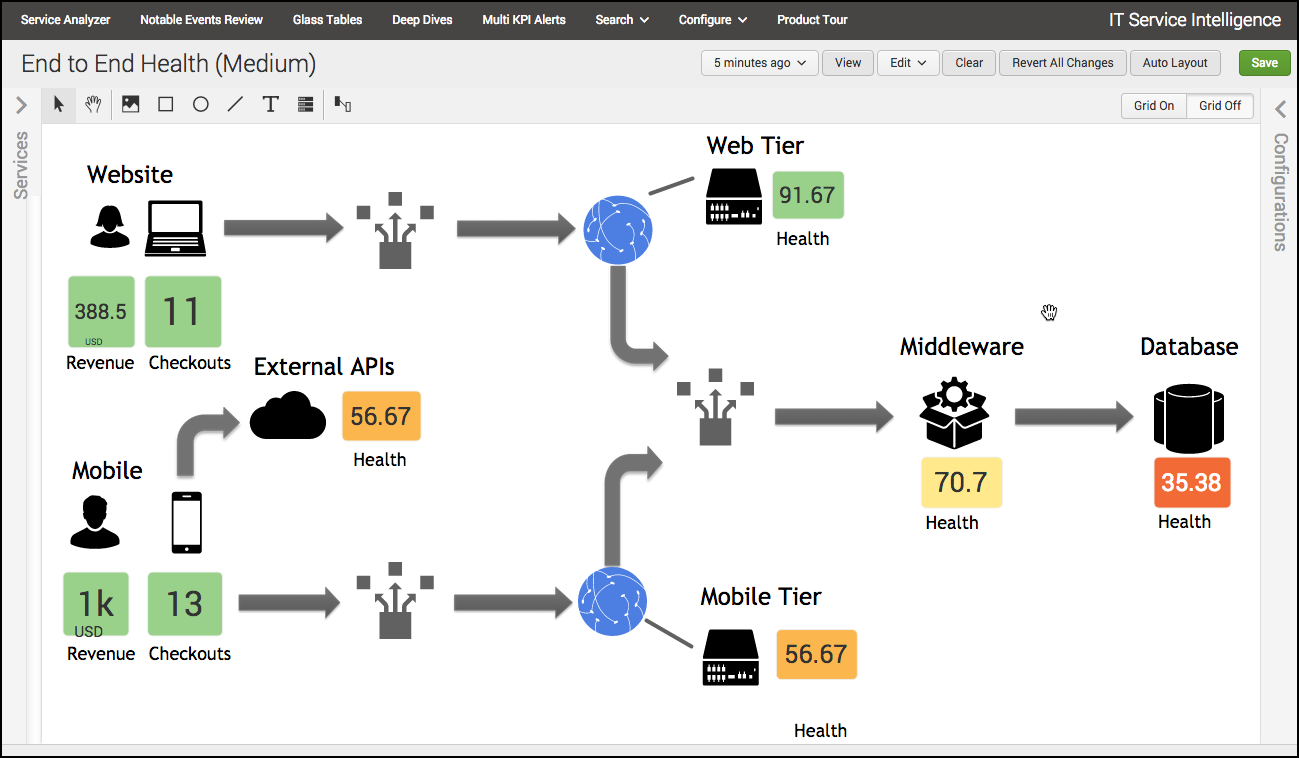Select the text tool
Screen dimensions: 1299x758
pos(269,104)
